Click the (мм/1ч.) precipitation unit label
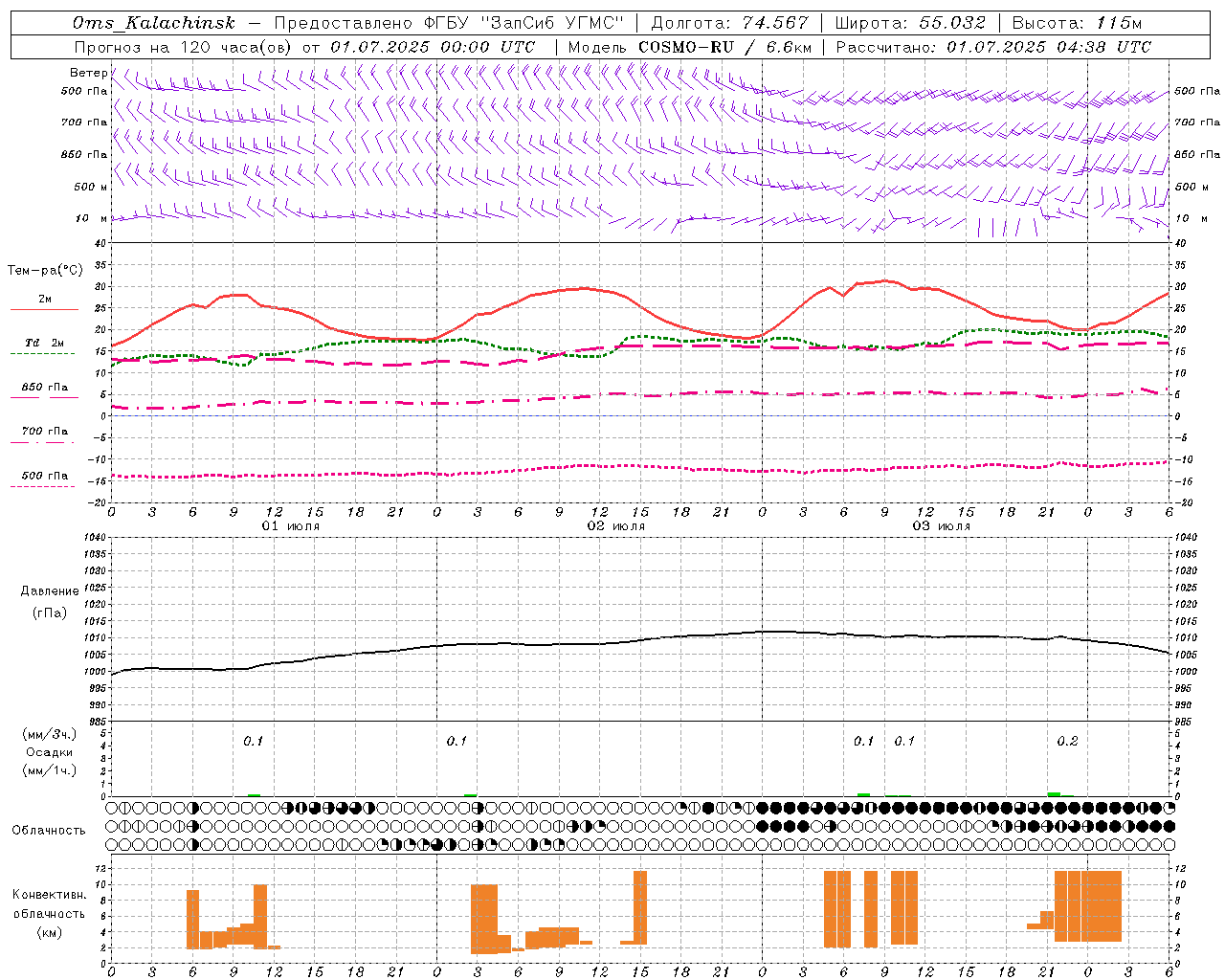The image size is (1225, 980). tap(49, 770)
